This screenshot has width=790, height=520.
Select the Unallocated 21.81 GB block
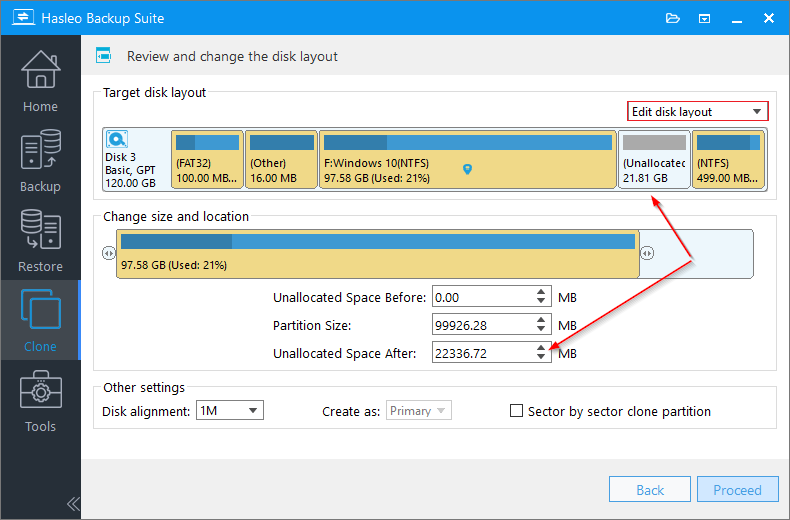pos(654,159)
